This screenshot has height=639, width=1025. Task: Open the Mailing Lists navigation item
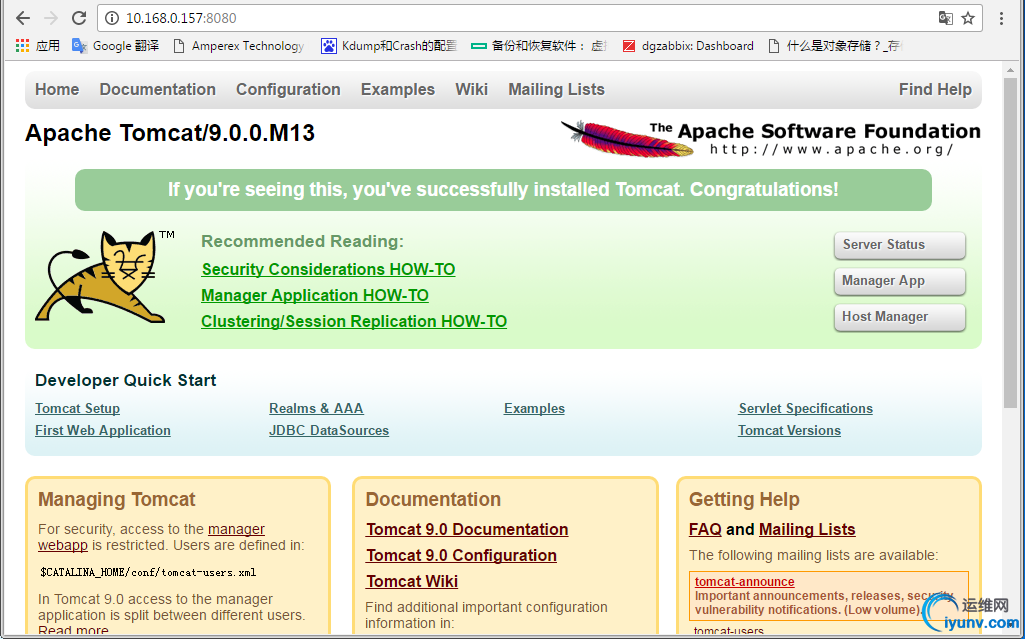[x=556, y=90]
